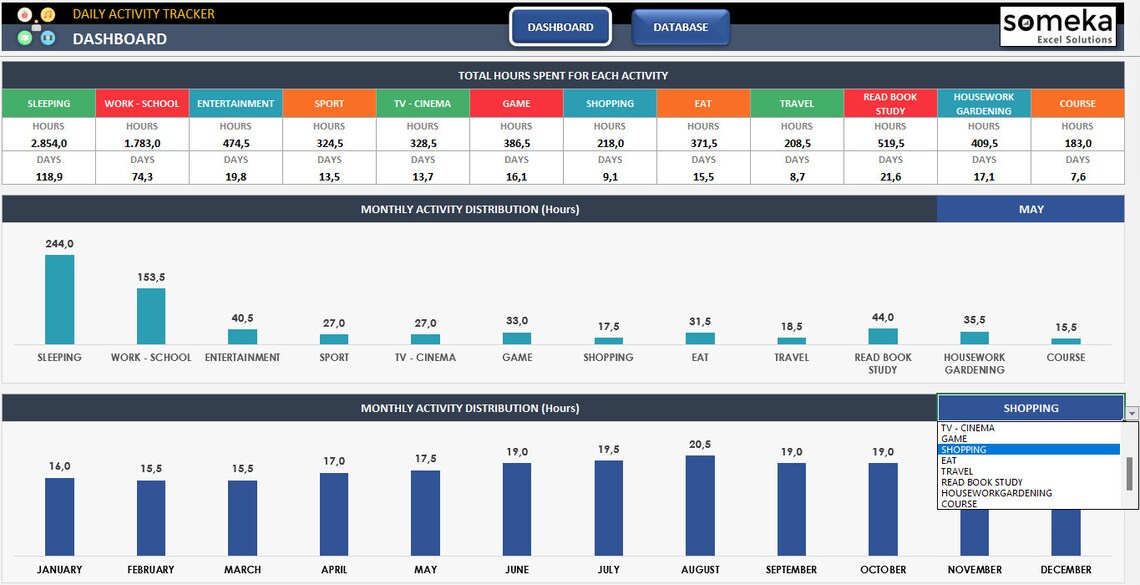
Task: Click the blue round icon next to DASHBOARD heading
Action: [x=47, y=37]
